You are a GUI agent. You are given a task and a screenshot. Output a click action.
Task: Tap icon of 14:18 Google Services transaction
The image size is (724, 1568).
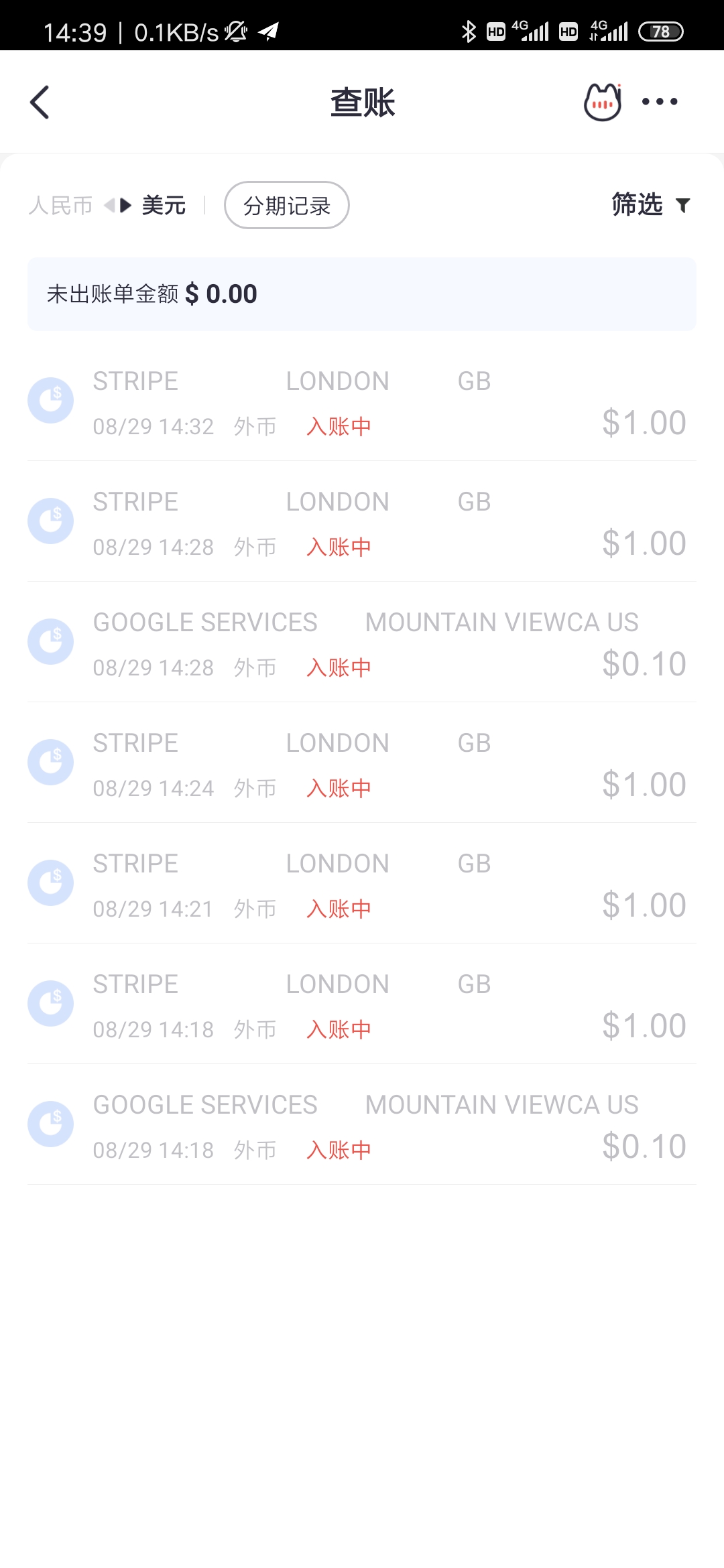click(50, 1124)
